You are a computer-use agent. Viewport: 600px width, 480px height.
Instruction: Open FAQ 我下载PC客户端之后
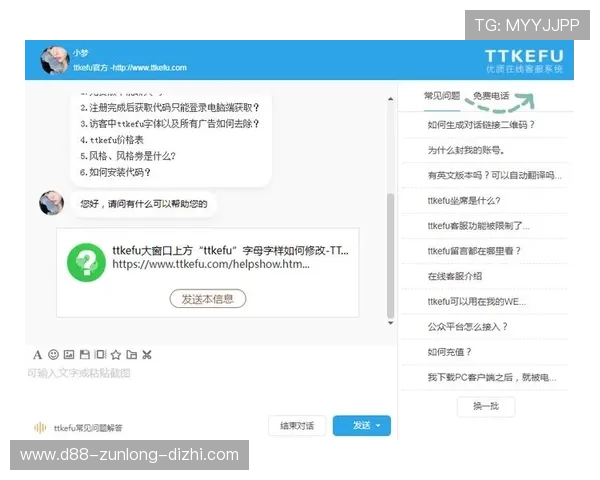[492, 377]
